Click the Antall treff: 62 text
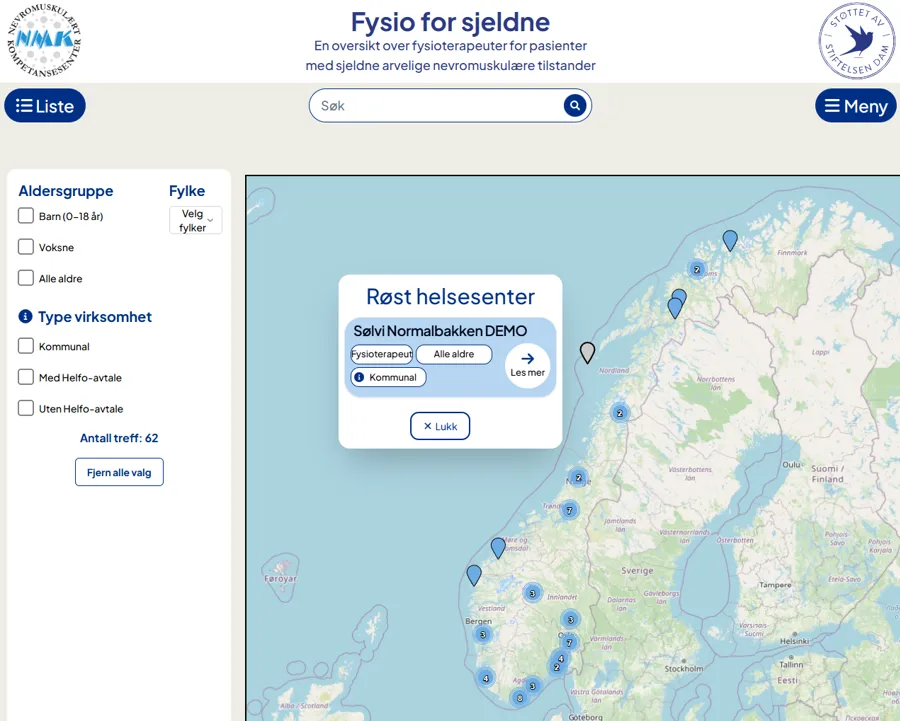The height and width of the screenshot is (721, 900). click(119, 438)
